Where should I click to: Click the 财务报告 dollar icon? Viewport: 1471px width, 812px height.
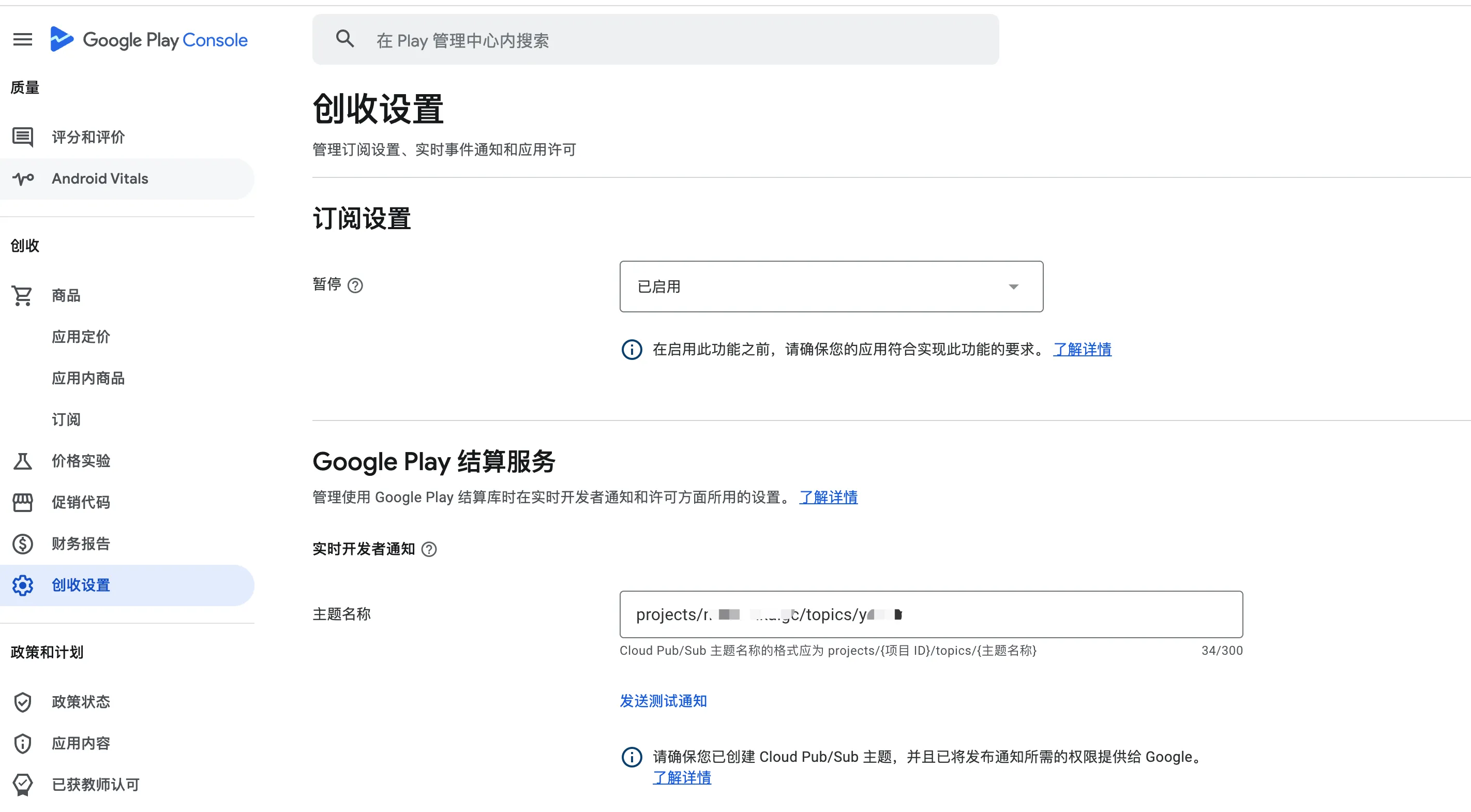(x=23, y=544)
